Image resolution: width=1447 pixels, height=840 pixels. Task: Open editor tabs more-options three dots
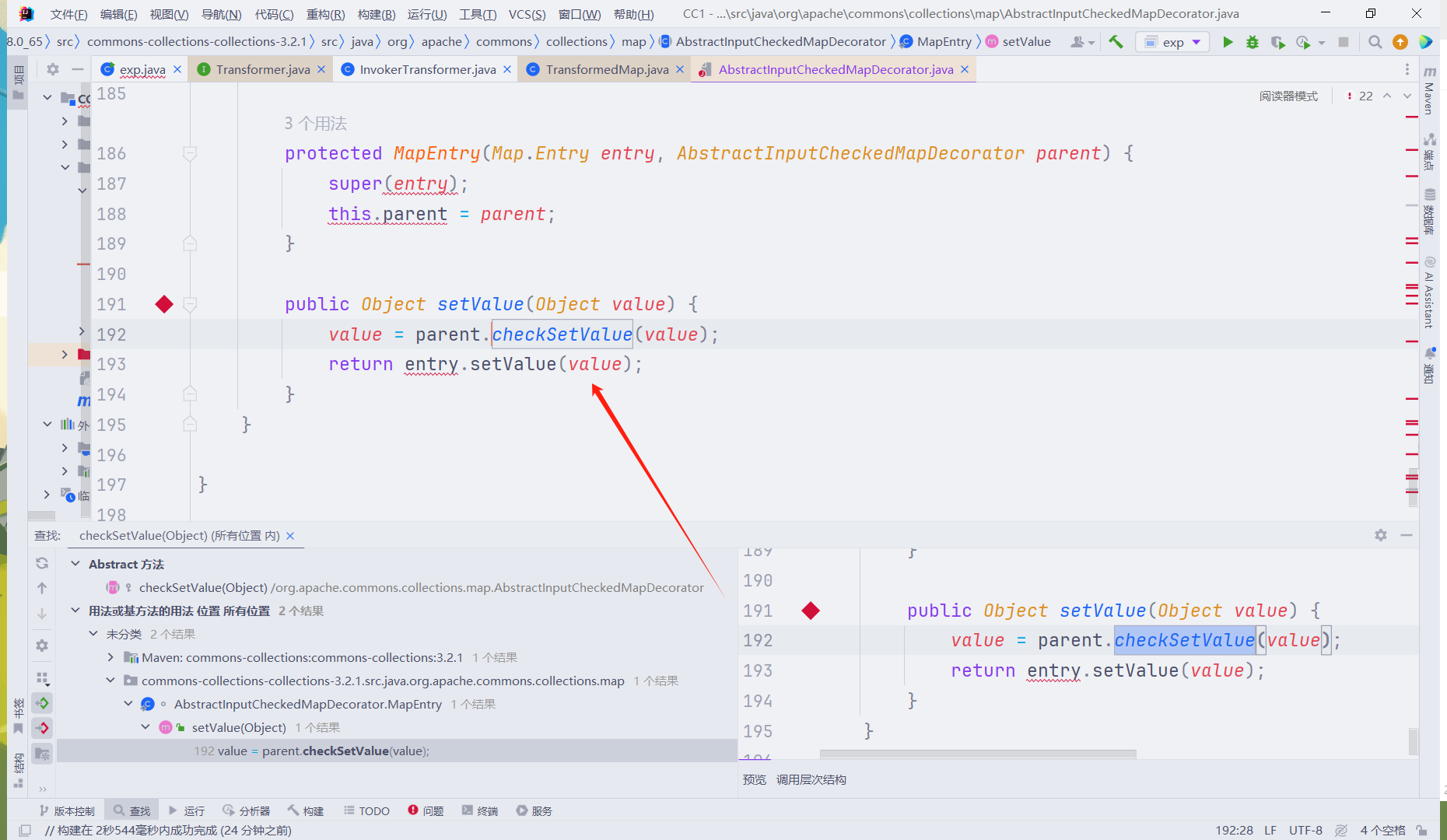pos(1407,69)
